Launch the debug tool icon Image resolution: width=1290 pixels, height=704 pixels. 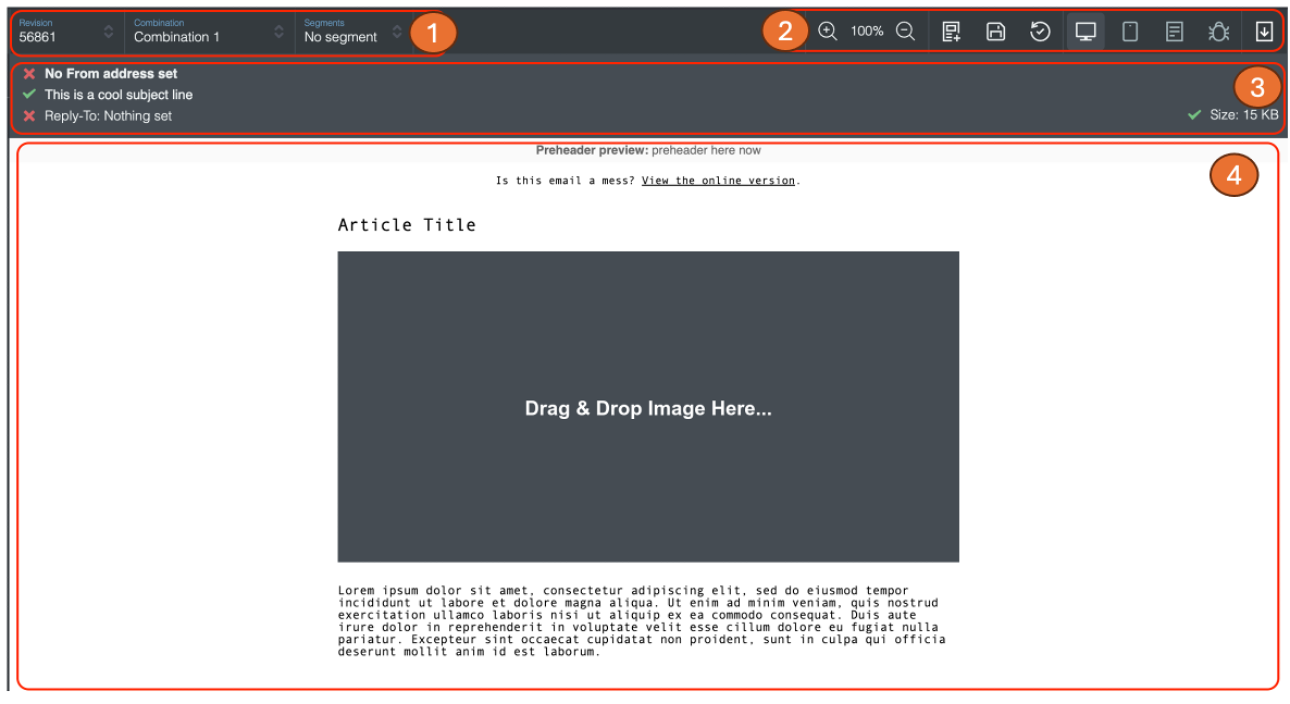(1219, 31)
